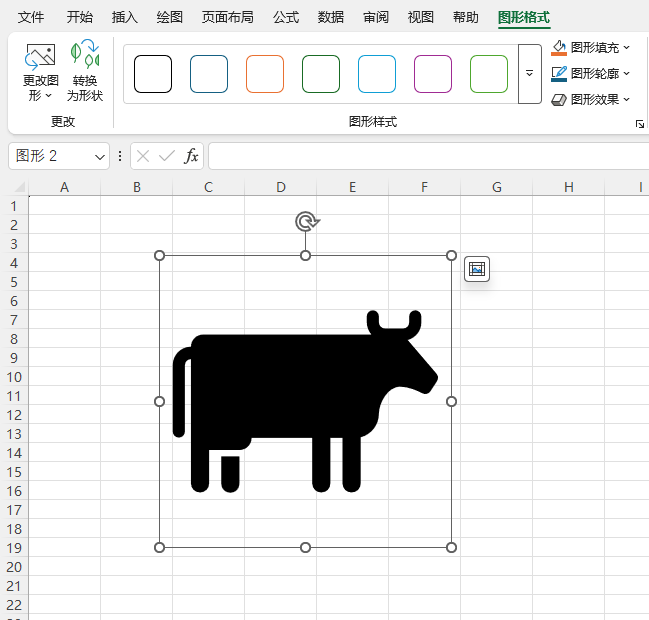The height and width of the screenshot is (620, 649).
Task: Open the 文件 menu tab
Action: click(31, 17)
